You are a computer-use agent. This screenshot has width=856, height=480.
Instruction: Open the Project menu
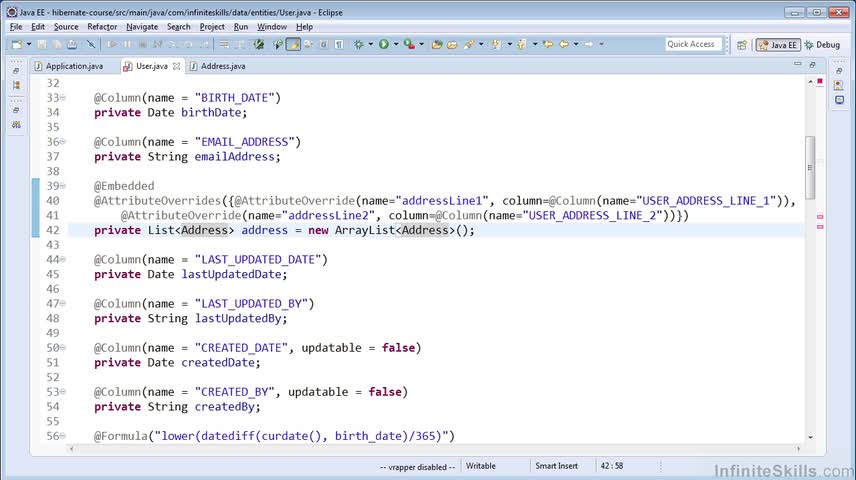212,27
